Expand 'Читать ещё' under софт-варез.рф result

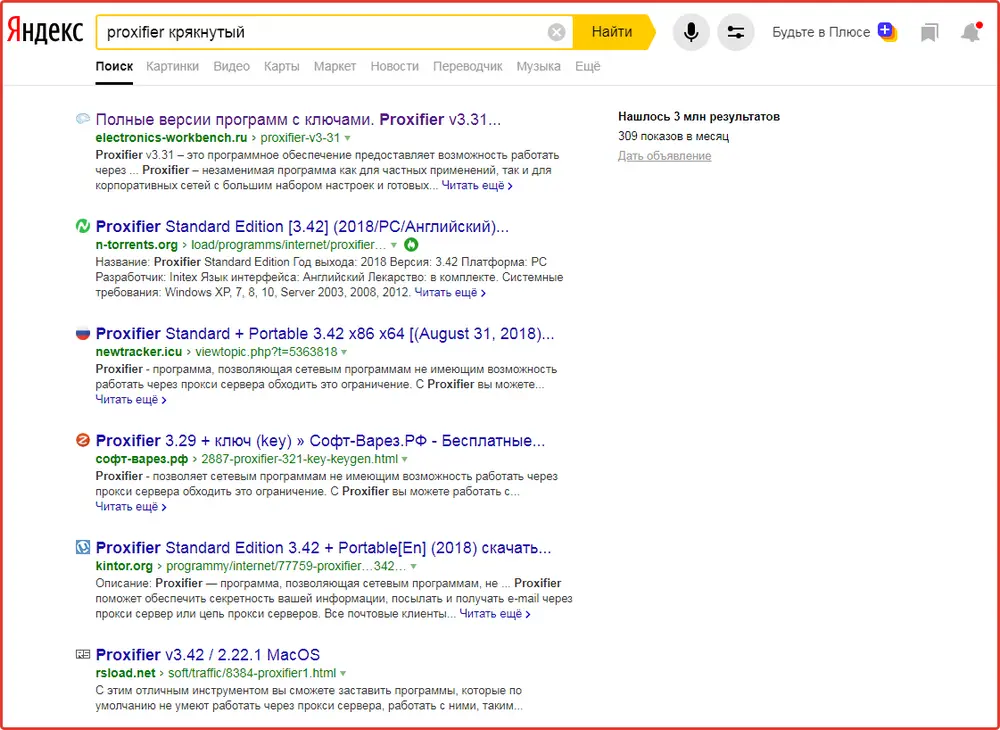131,507
